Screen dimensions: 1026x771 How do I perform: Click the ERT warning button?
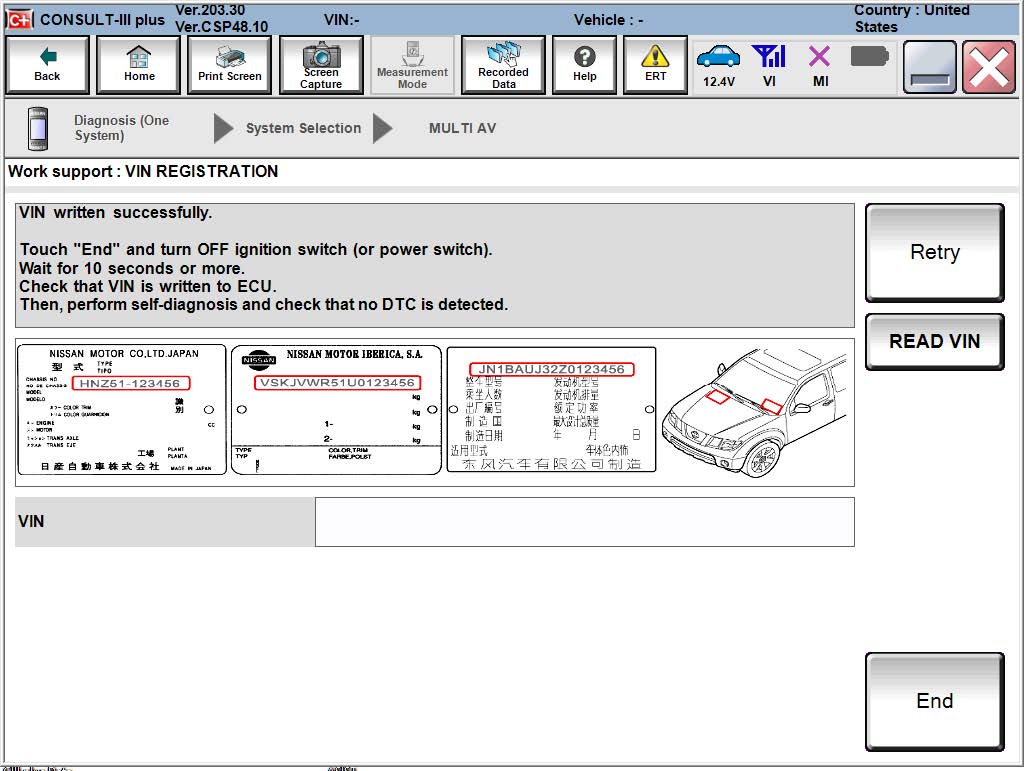(655, 65)
